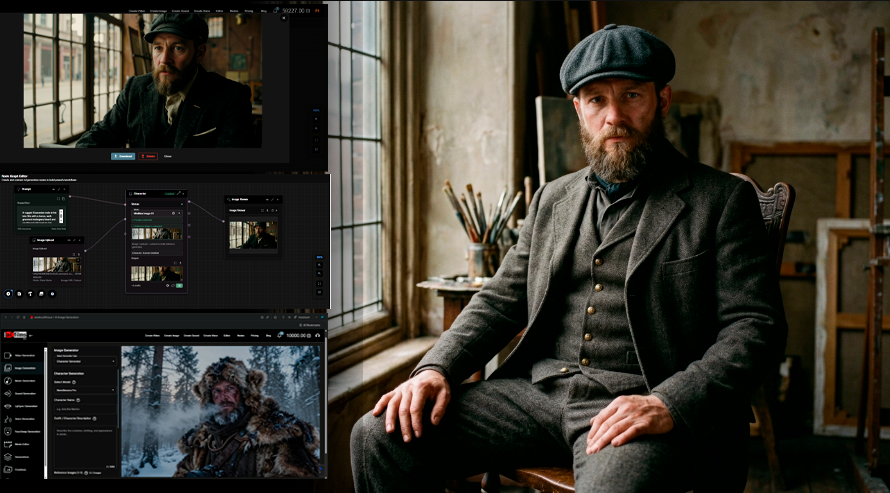Viewport: 890px width, 493px height.
Task: Click Blog in the Image Generator top navigation
Action: [x=268, y=335]
